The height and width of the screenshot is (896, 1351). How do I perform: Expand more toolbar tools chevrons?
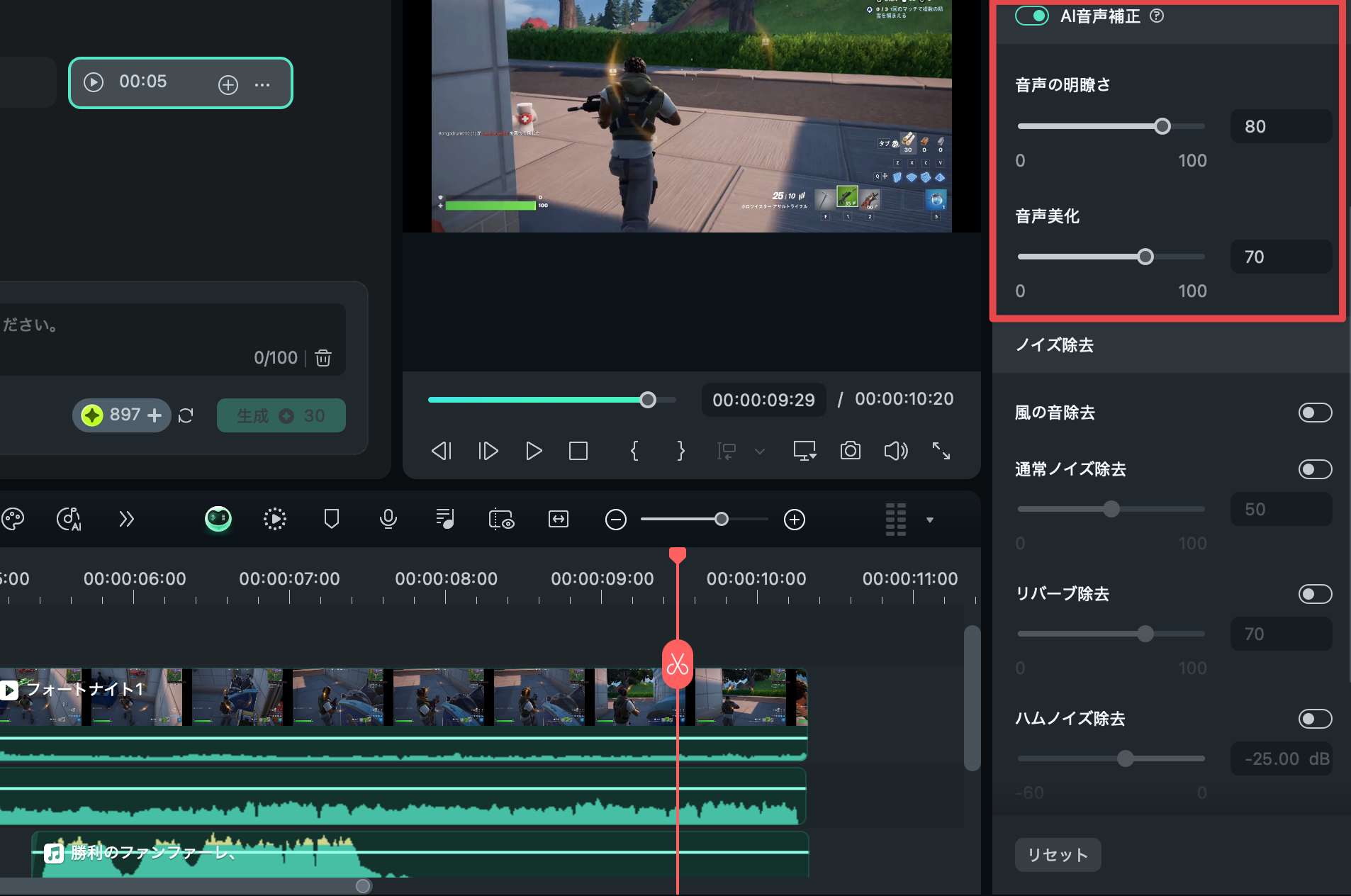(x=126, y=520)
